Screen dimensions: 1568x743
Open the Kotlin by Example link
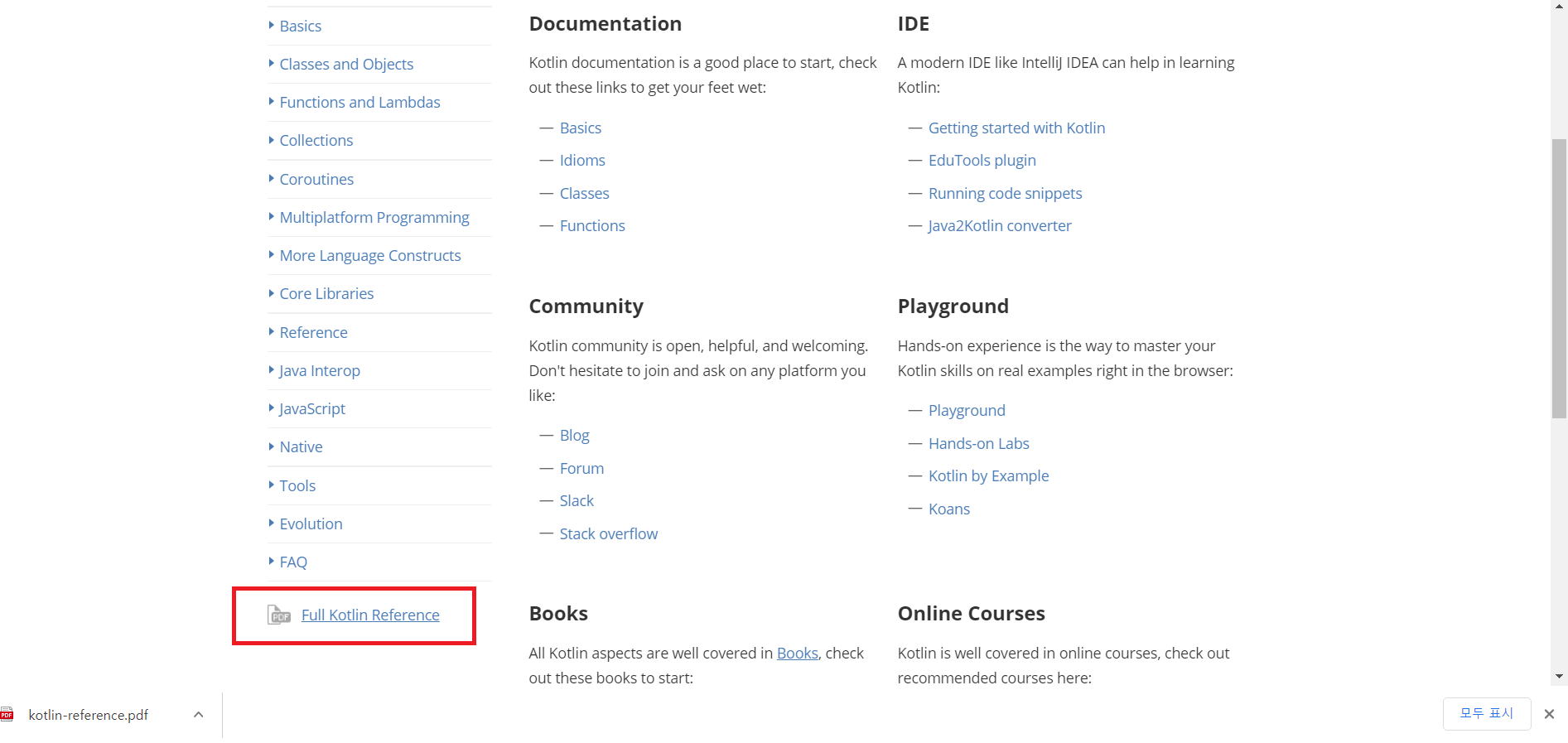[988, 475]
